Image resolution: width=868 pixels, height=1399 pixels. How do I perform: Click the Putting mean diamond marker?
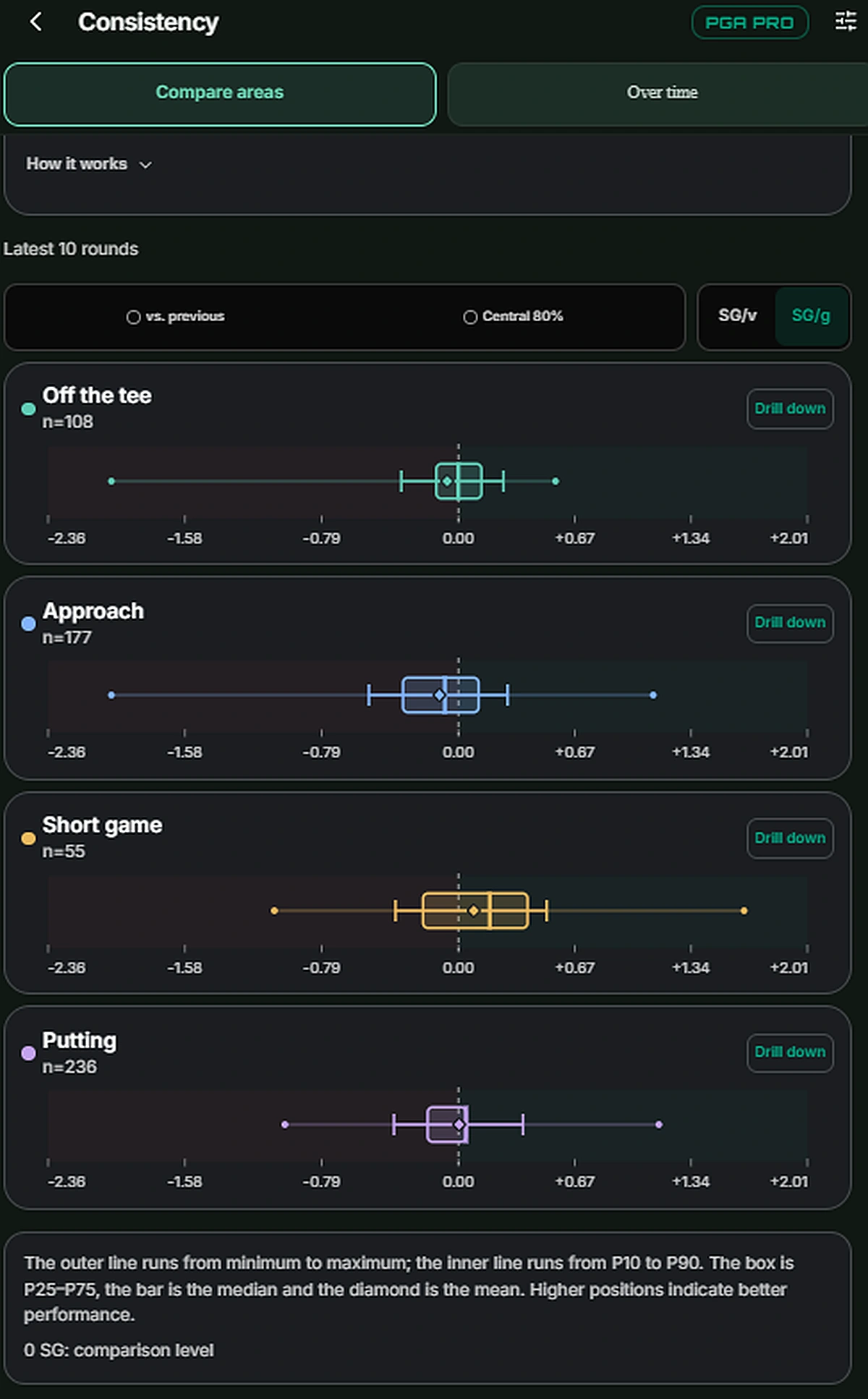pyautogui.click(x=459, y=1125)
